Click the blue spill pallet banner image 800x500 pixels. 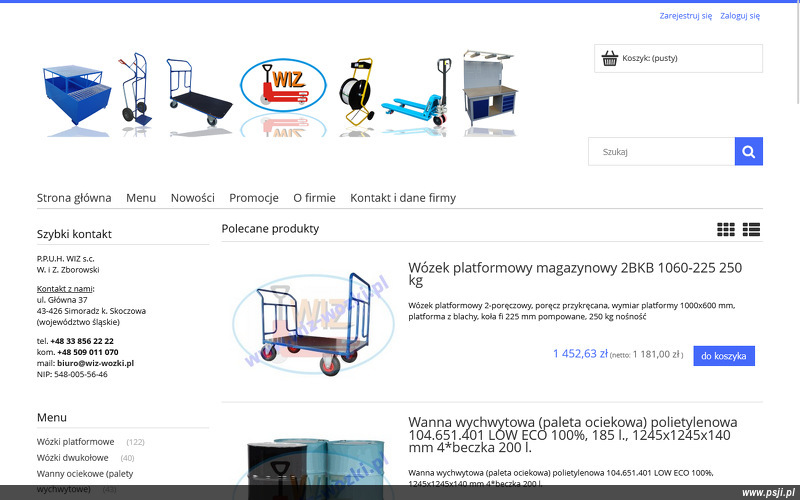click(x=77, y=94)
